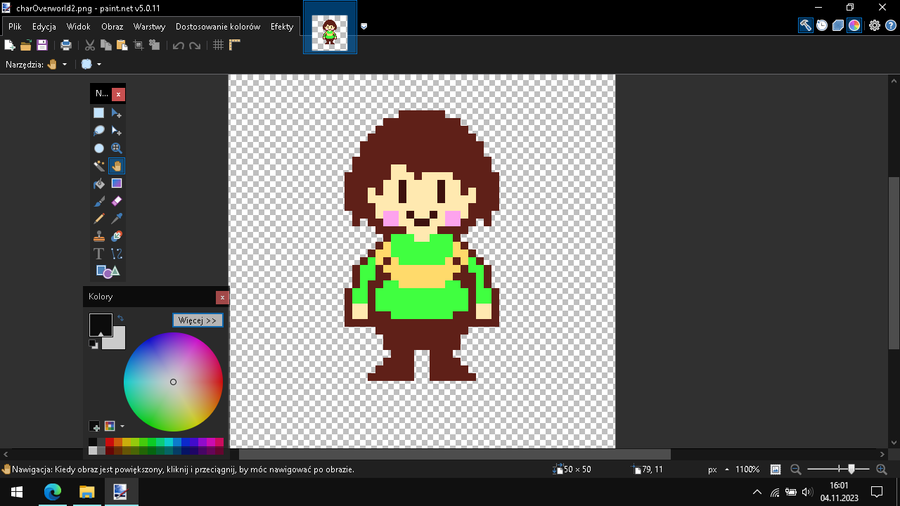Screen dimensions: 900x506
Task: Open the Efekty menu
Action: pos(282,26)
